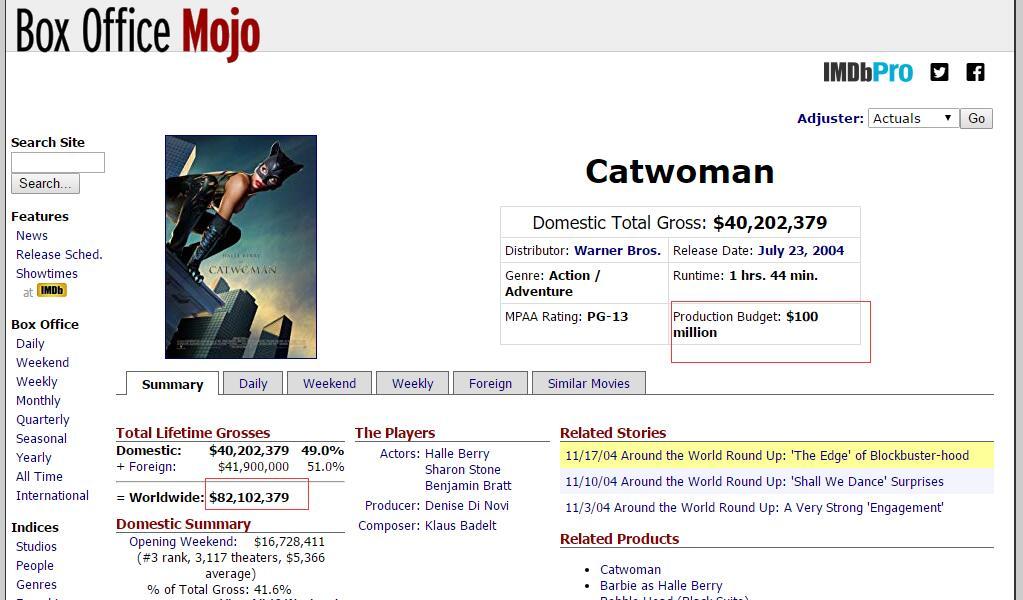Click the IMDbPro logo

[x=868, y=72]
